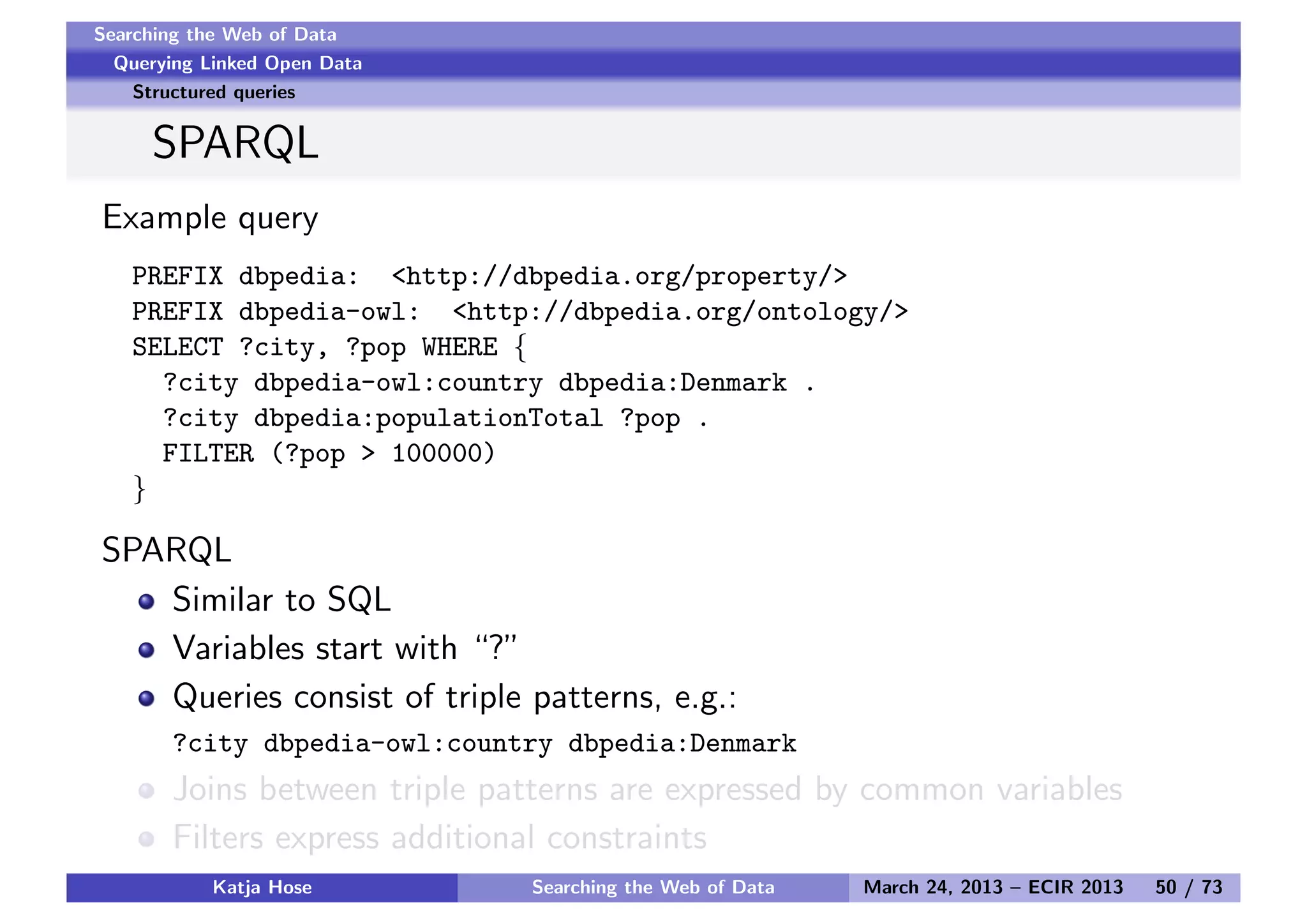Click the greyed 'Joins between triple patterns' bullet
Screen dimensions: 1307x924
[x=647, y=790]
